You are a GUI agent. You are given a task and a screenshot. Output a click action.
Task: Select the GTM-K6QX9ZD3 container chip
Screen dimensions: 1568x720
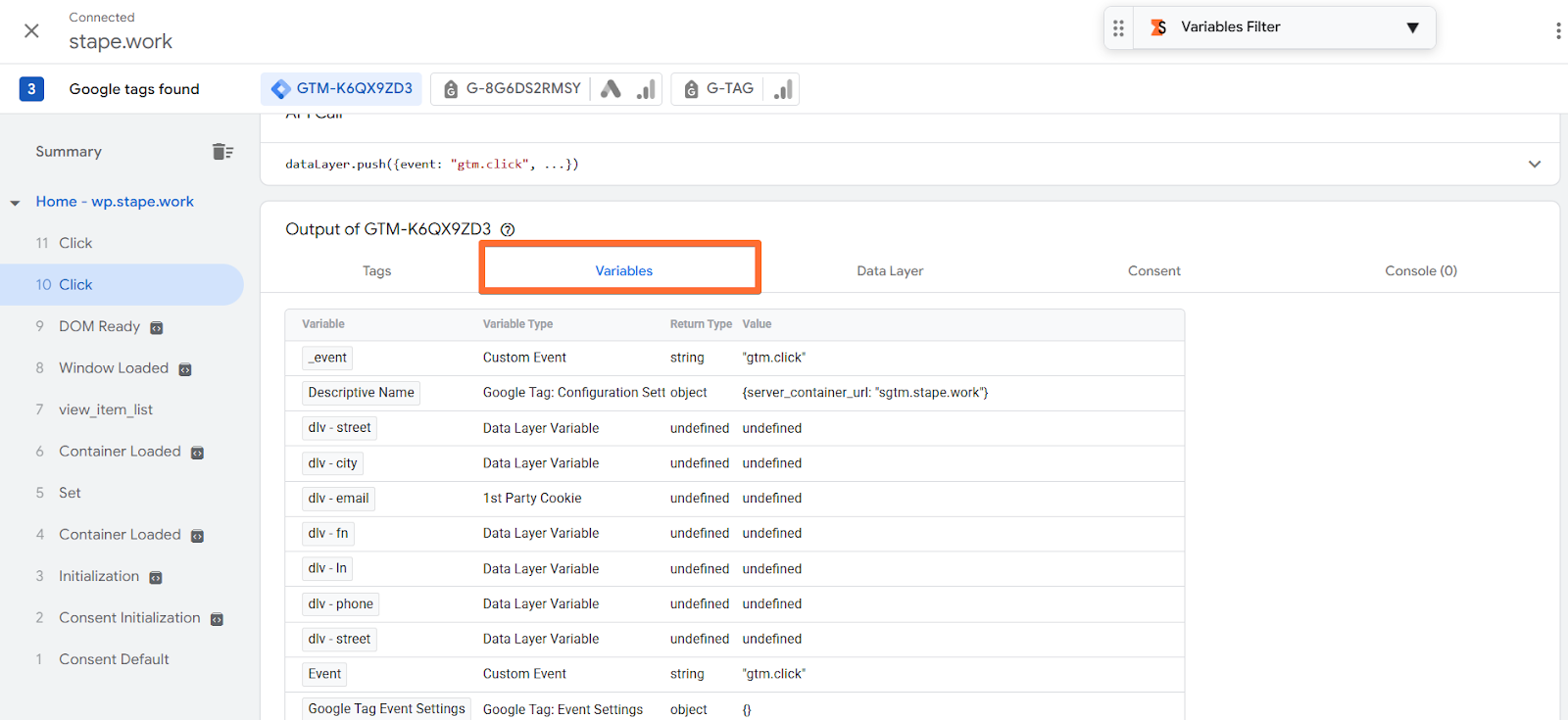(341, 89)
